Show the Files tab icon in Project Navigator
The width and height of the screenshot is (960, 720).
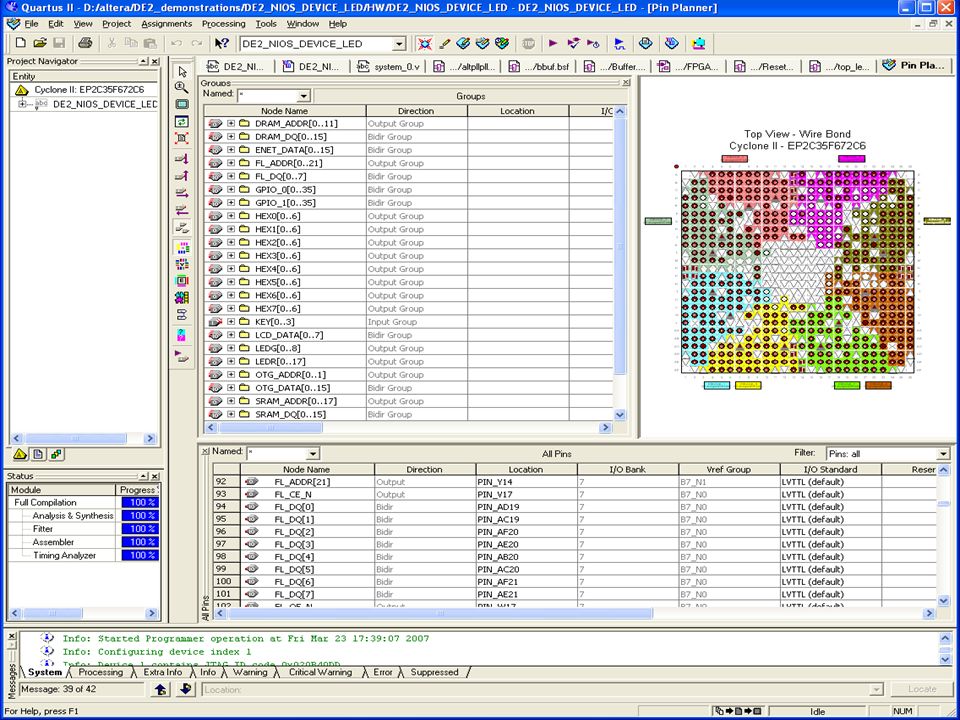coord(38,454)
